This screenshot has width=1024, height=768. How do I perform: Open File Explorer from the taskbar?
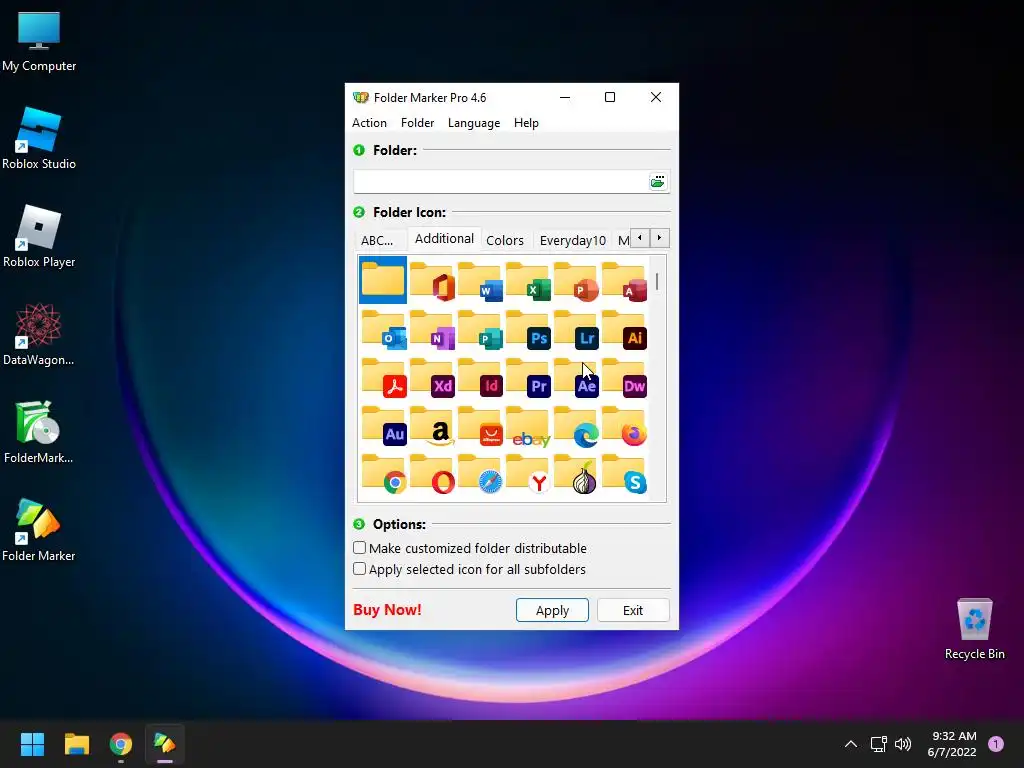pos(76,744)
